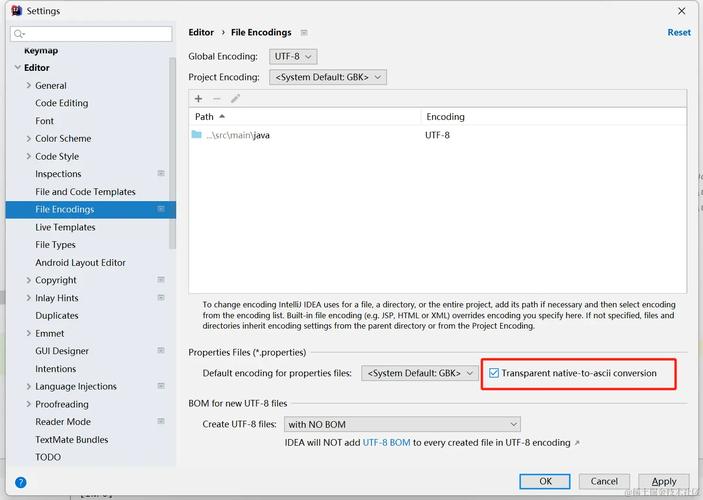Select Android Layout Editor settings item
Viewport: 703px width, 500px height.
pyautogui.click(x=80, y=263)
